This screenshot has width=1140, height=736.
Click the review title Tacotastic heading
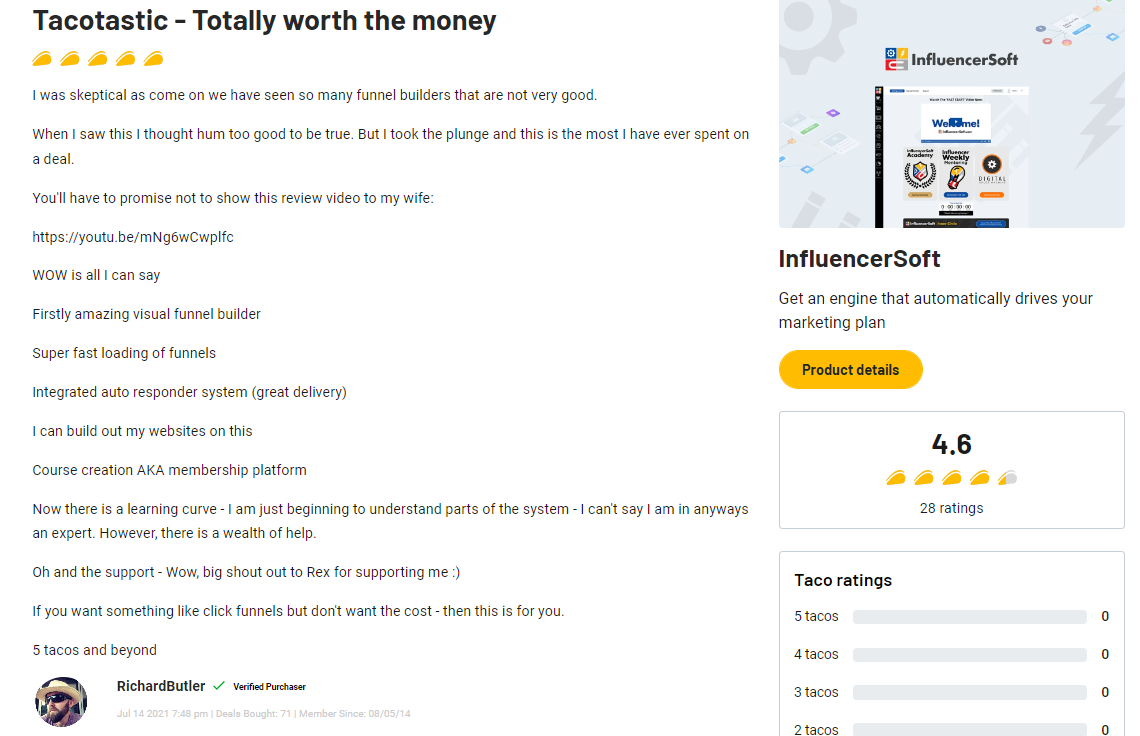(264, 20)
